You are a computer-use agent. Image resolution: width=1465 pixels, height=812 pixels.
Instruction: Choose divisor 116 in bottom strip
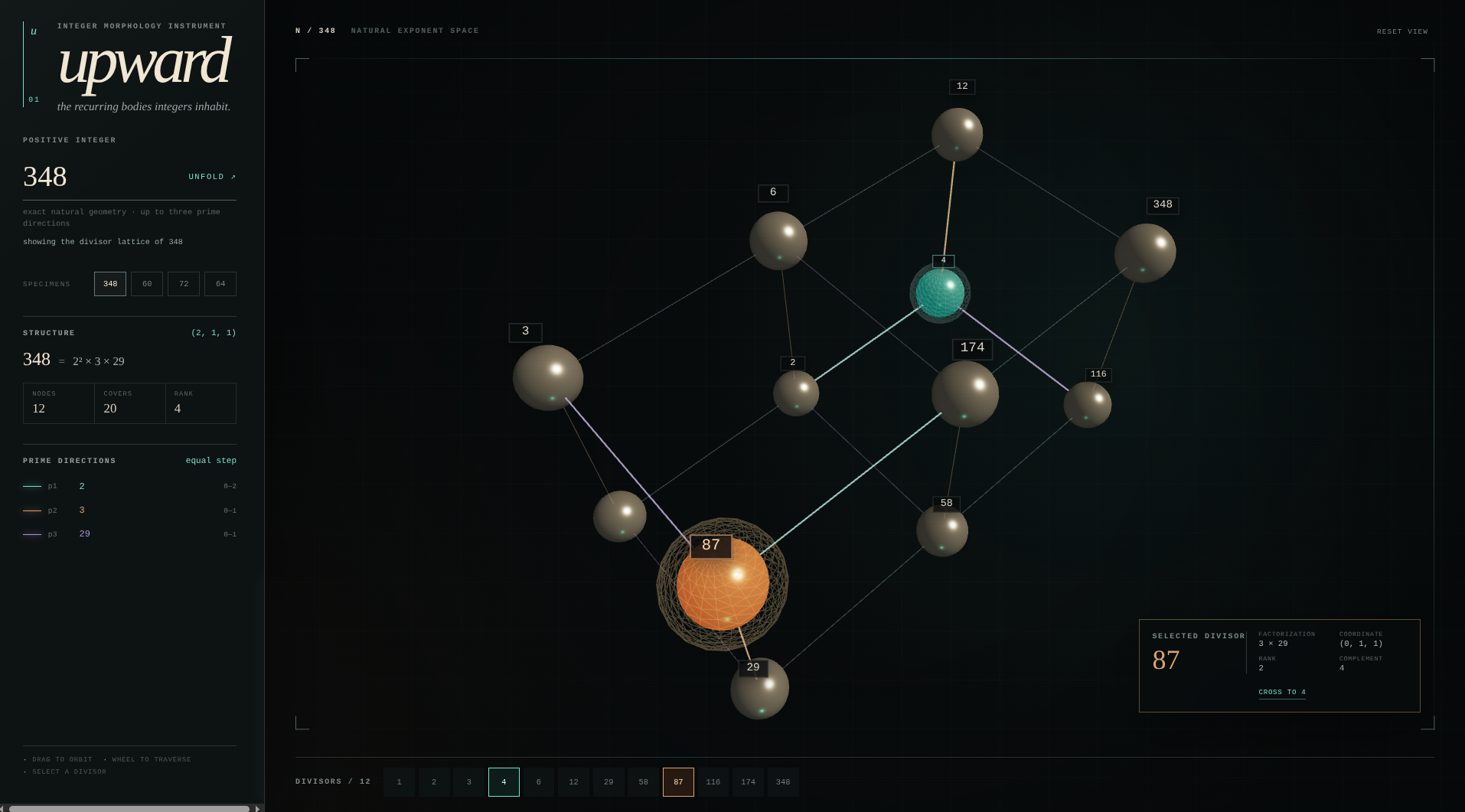(x=713, y=782)
